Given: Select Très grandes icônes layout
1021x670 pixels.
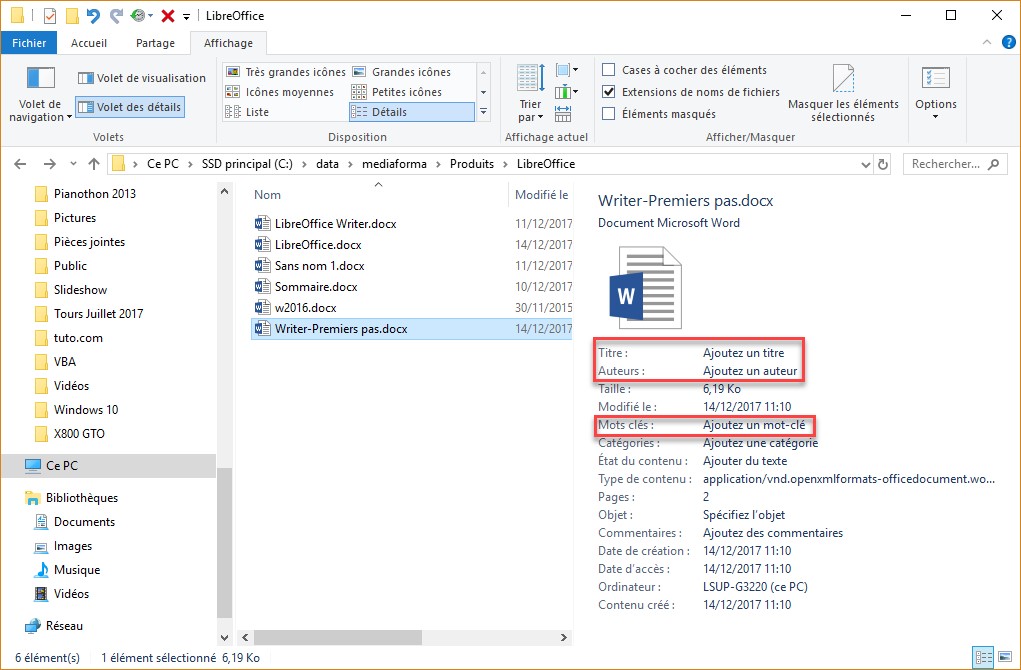Looking at the screenshot, I should pyautogui.click(x=286, y=72).
